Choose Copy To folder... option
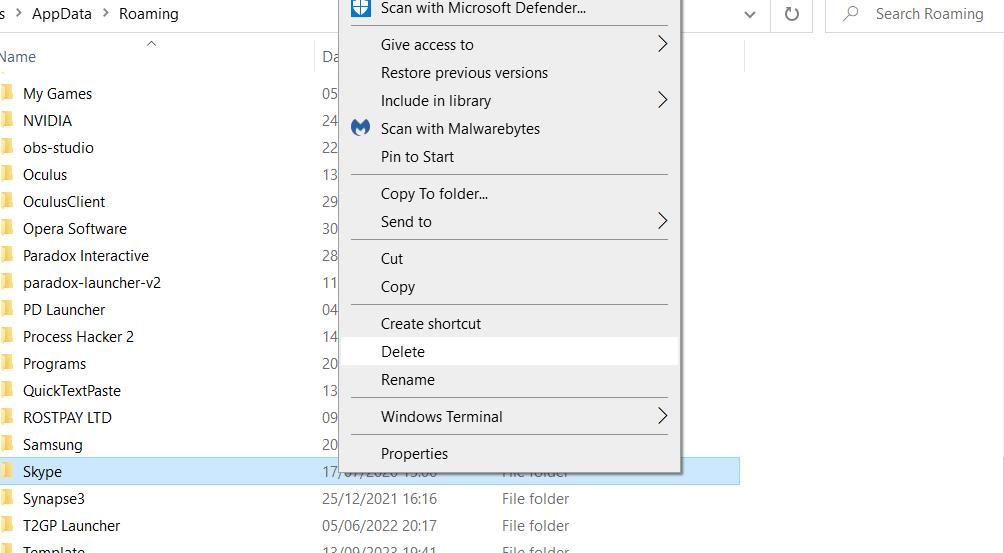1004x553 pixels. tap(510, 194)
